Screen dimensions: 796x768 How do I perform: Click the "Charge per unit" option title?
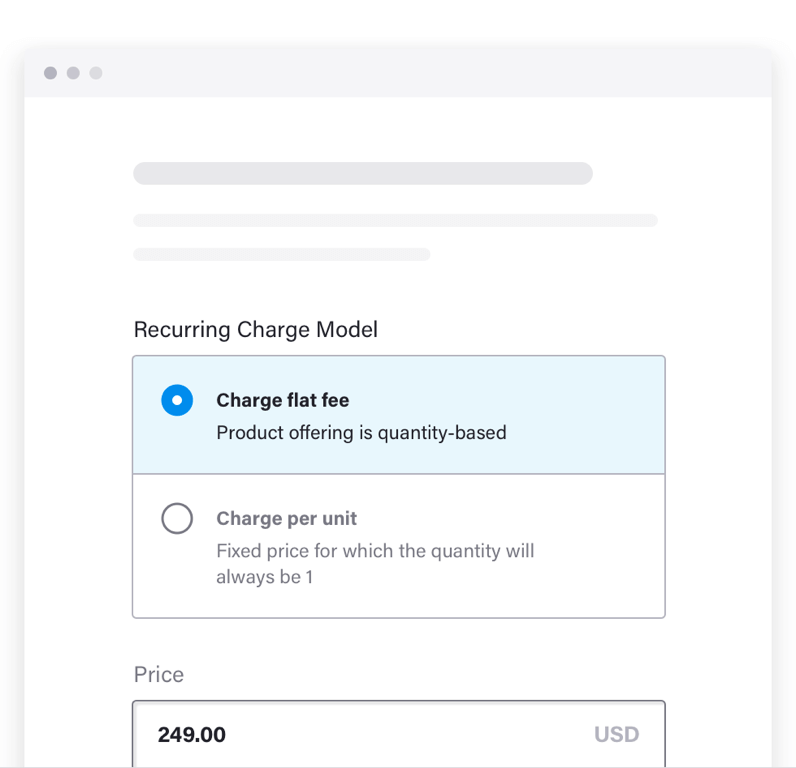coord(287,518)
